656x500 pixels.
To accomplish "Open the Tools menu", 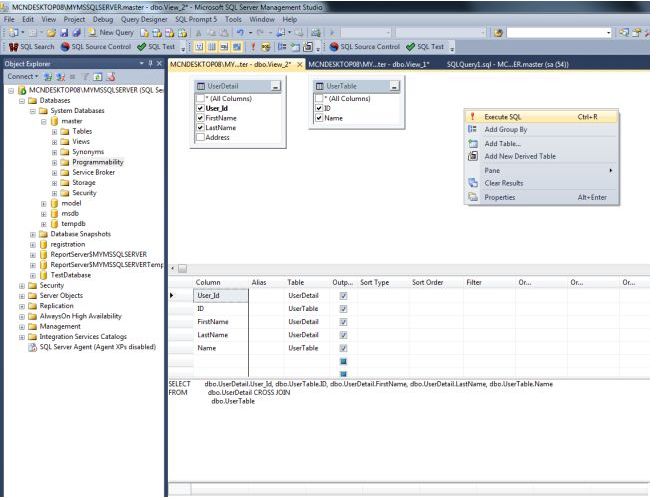I will click(233, 19).
